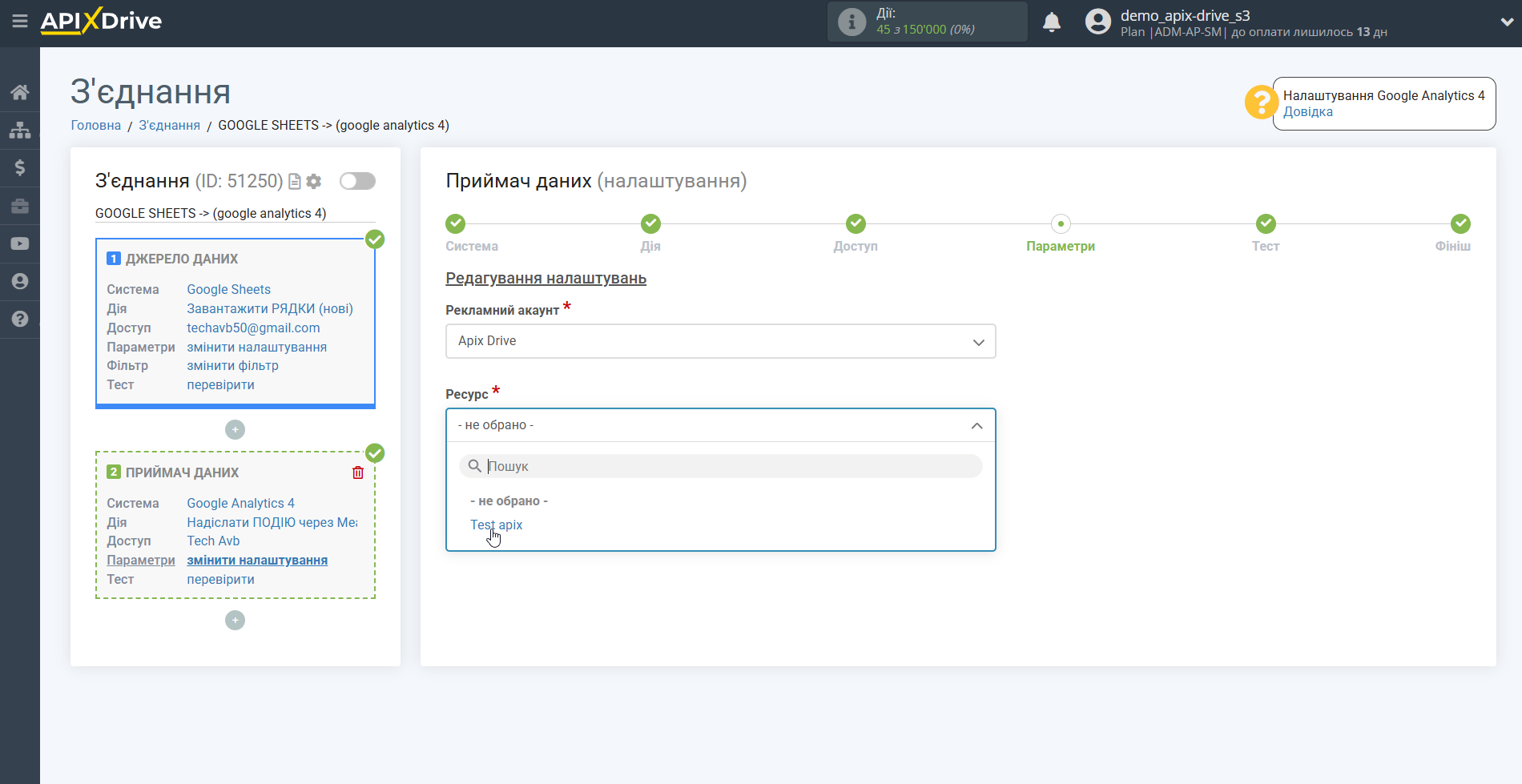Open the video tutorials icon in sidebar
The height and width of the screenshot is (784, 1522).
20,243
